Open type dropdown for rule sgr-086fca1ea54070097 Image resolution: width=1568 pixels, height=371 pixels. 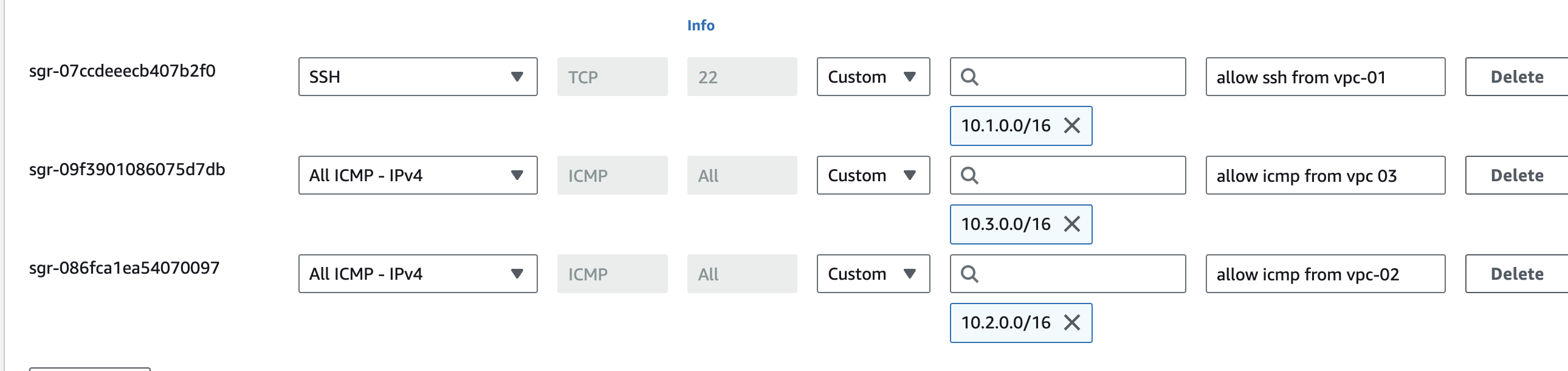(x=418, y=274)
